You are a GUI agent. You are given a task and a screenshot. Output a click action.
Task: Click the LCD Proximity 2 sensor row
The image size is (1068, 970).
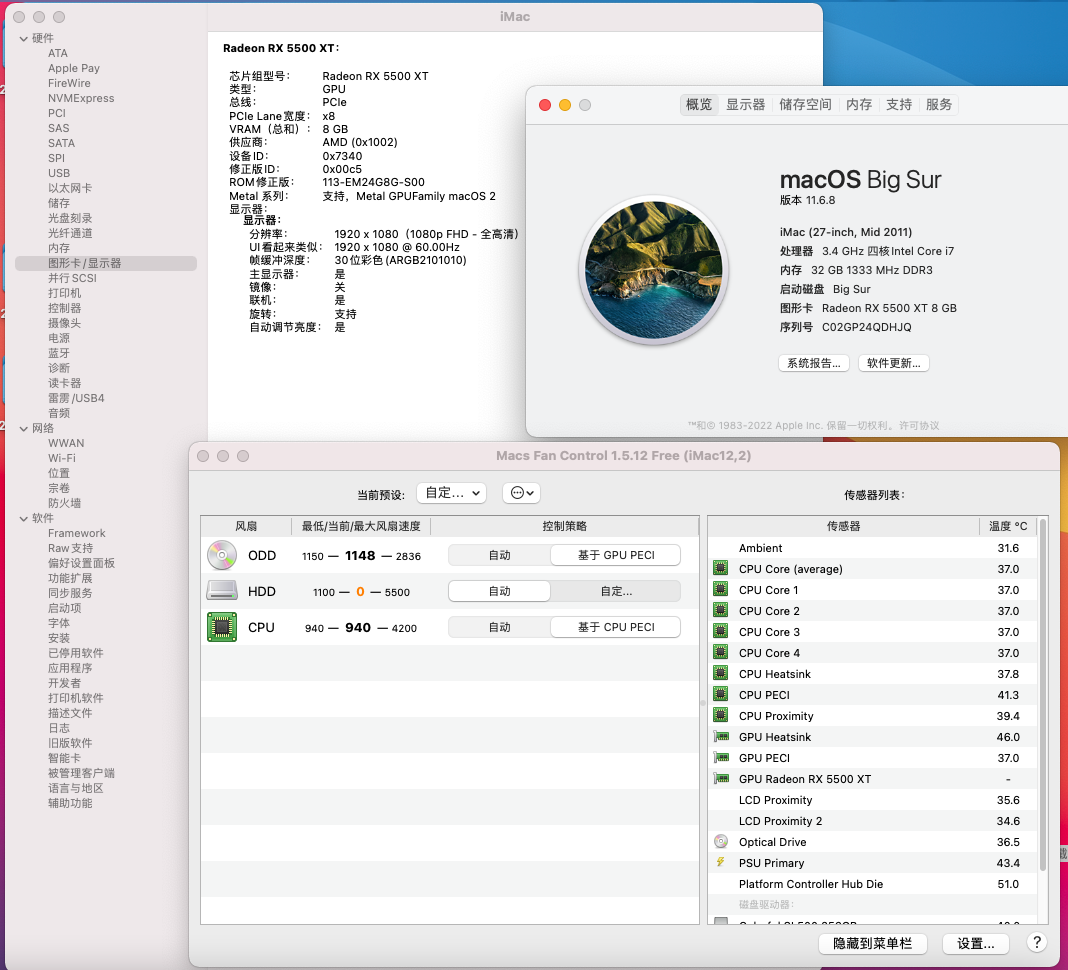pos(873,821)
